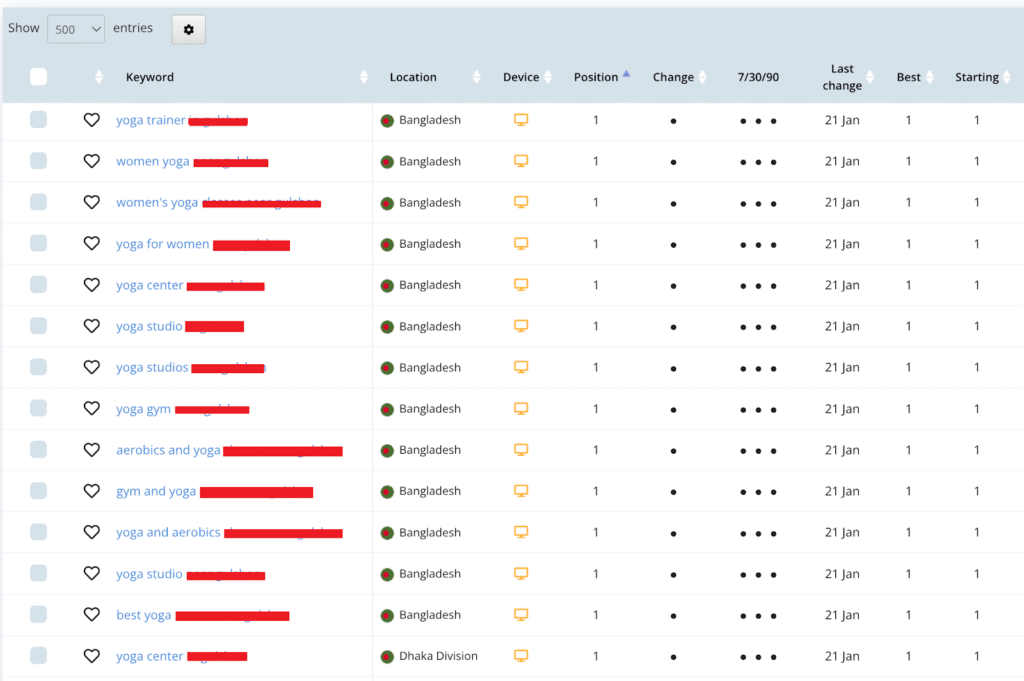Click the Location column header
Viewport: 1024px width, 681px height.
coord(413,77)
